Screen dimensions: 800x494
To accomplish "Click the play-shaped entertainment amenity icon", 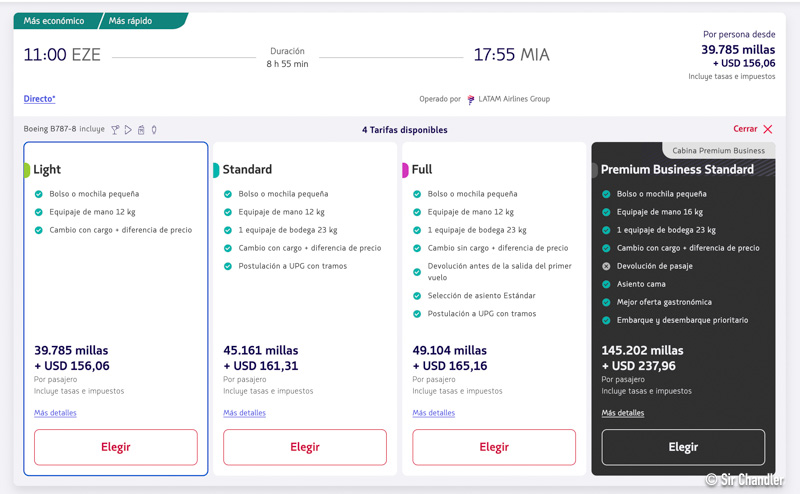I will 128,130.
